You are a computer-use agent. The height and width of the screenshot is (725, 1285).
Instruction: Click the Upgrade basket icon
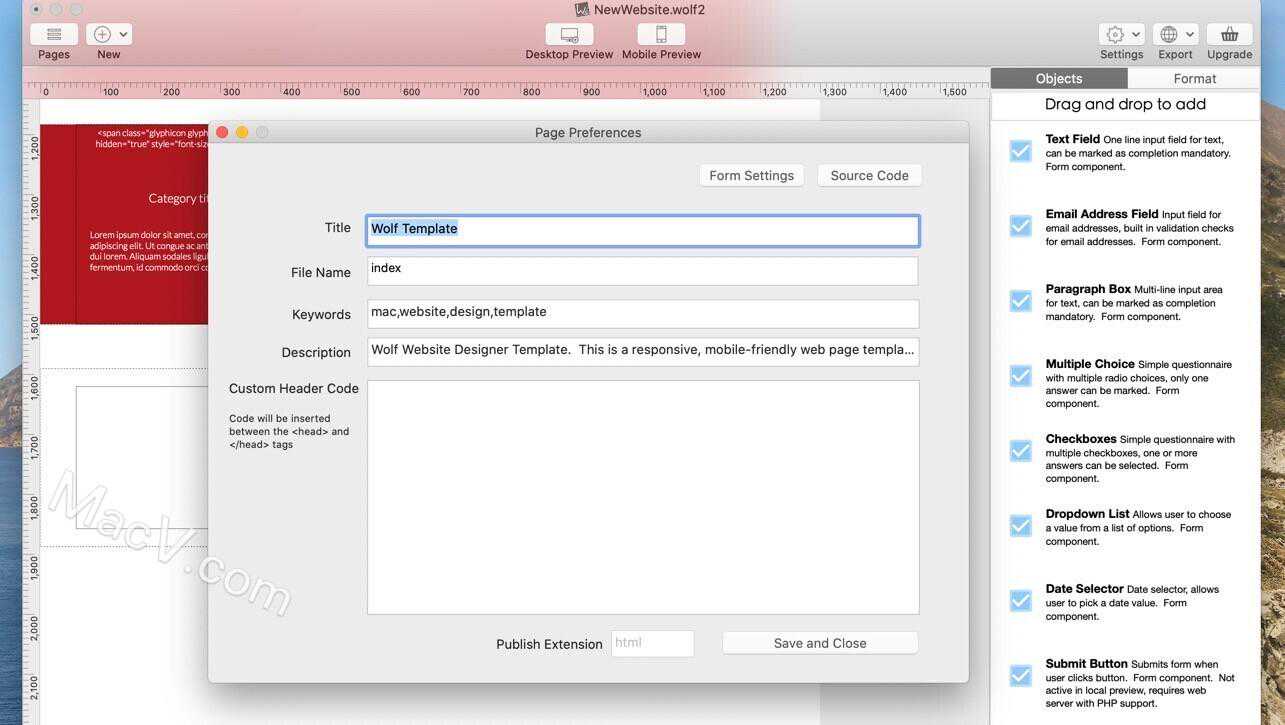tap(1229, 34)
